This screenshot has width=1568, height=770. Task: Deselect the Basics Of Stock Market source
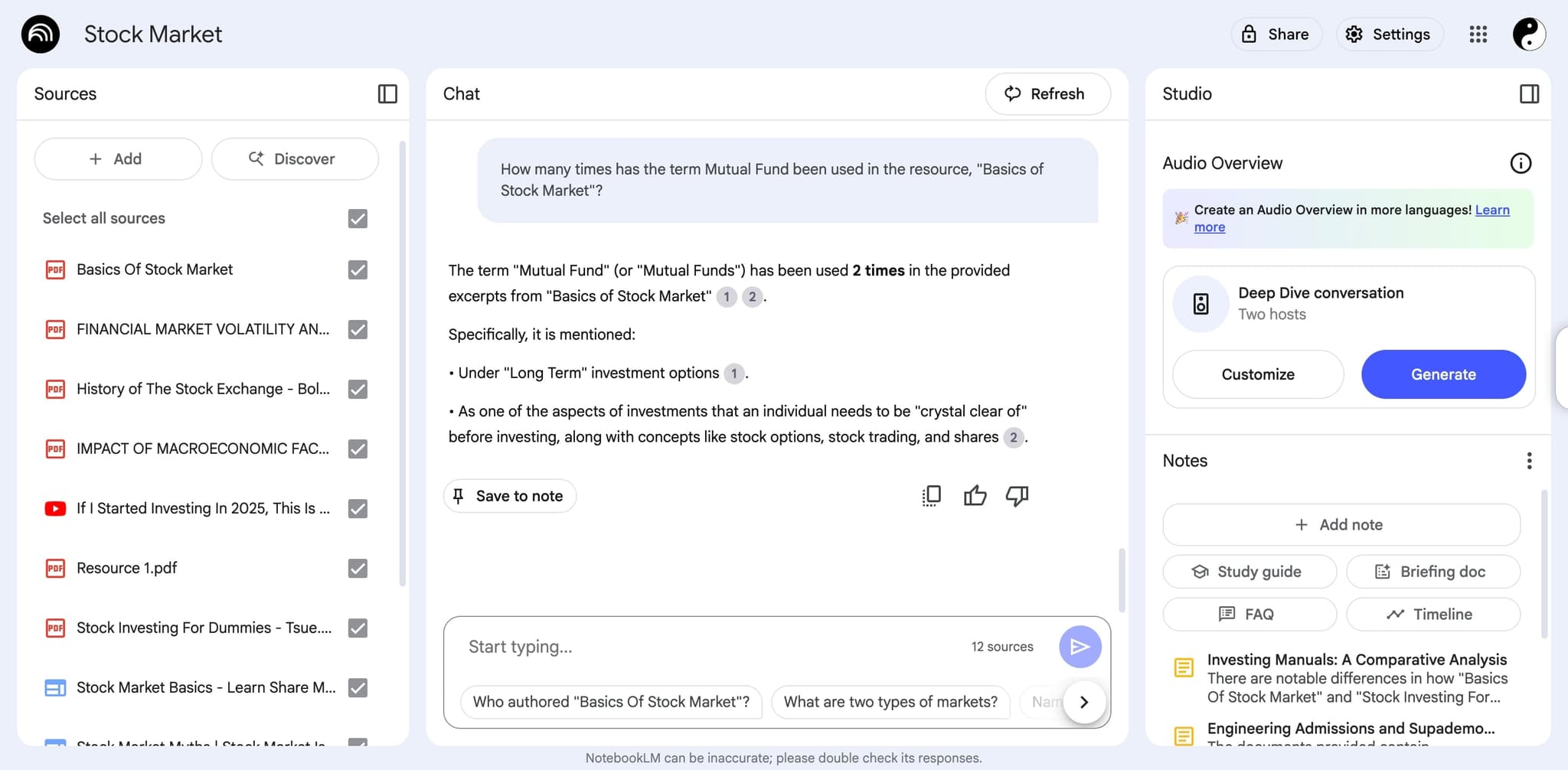coord(357,269)
